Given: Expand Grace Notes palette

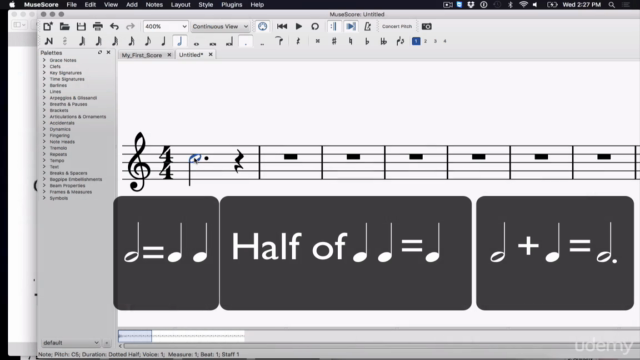Looking at the screenshot, I should tap(44, 60).
